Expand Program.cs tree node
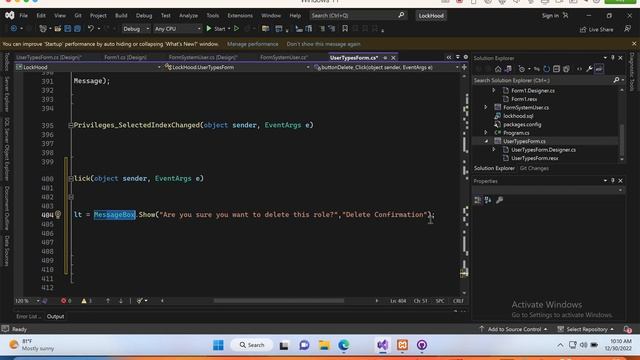The image size is (640, 360). coord(486,133)
